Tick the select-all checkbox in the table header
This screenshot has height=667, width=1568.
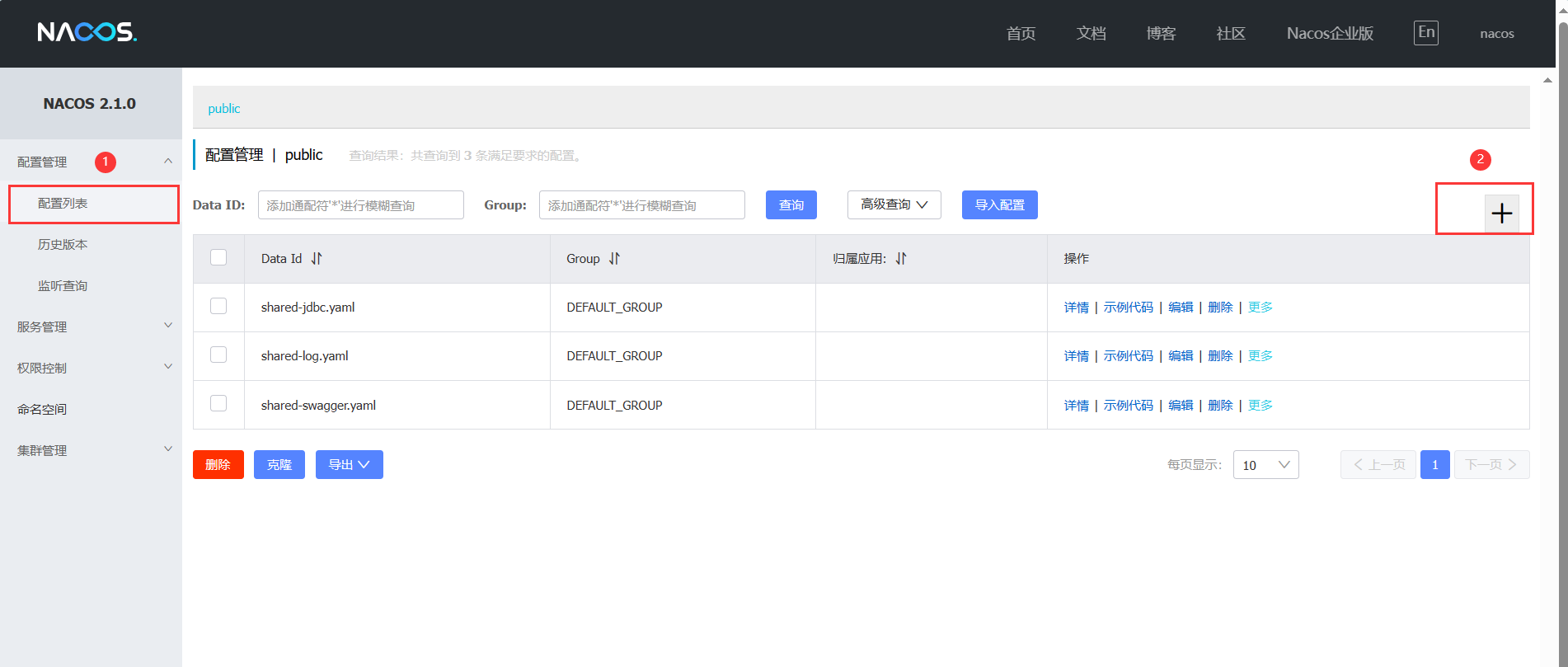(218, 257)
